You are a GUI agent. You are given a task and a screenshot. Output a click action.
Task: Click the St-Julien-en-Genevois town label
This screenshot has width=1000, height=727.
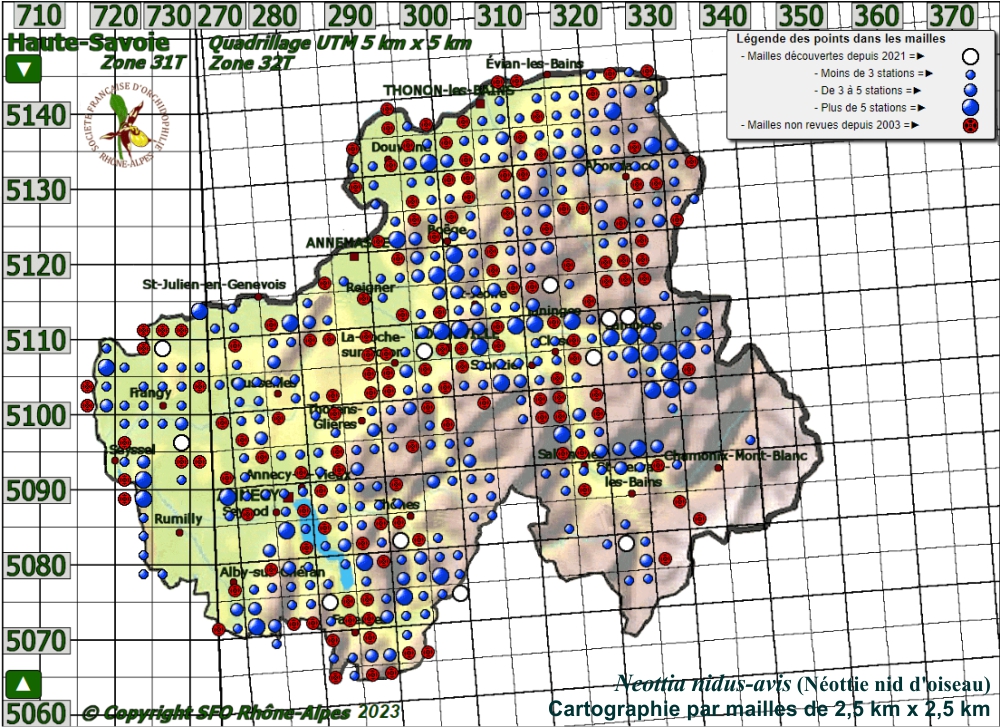click(215, 284)
